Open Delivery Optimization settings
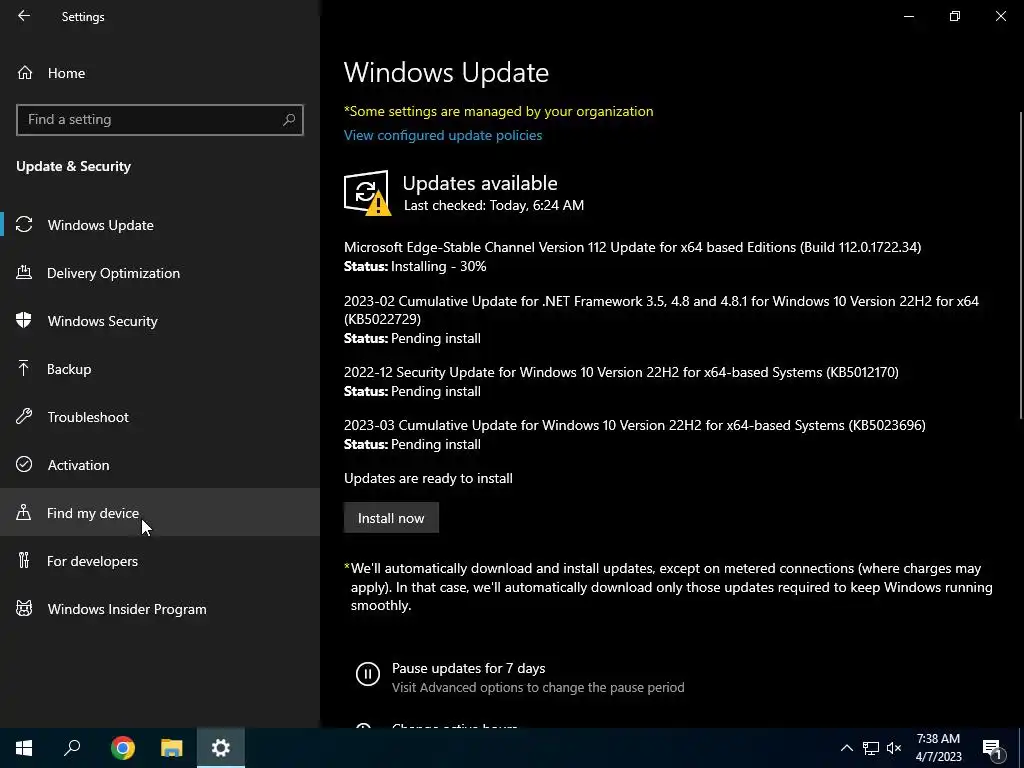The height and width of the screenshot is (768, 1024). click(x=160, y=273)
